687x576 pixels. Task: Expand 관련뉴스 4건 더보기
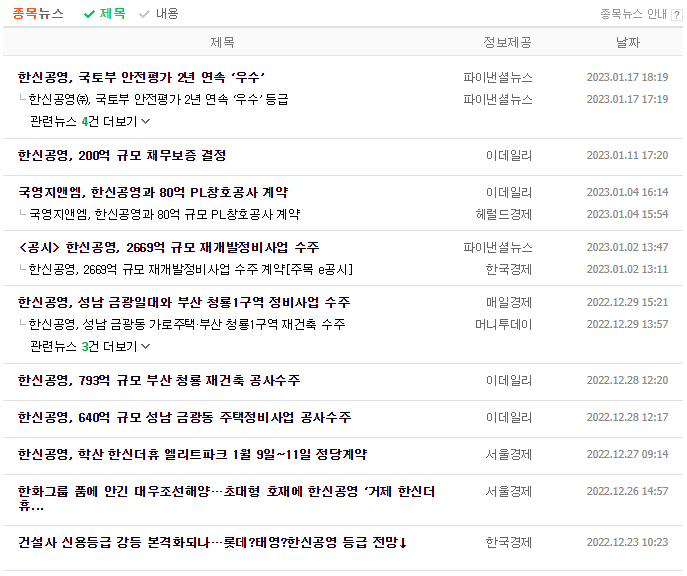(x=90, y=121)
